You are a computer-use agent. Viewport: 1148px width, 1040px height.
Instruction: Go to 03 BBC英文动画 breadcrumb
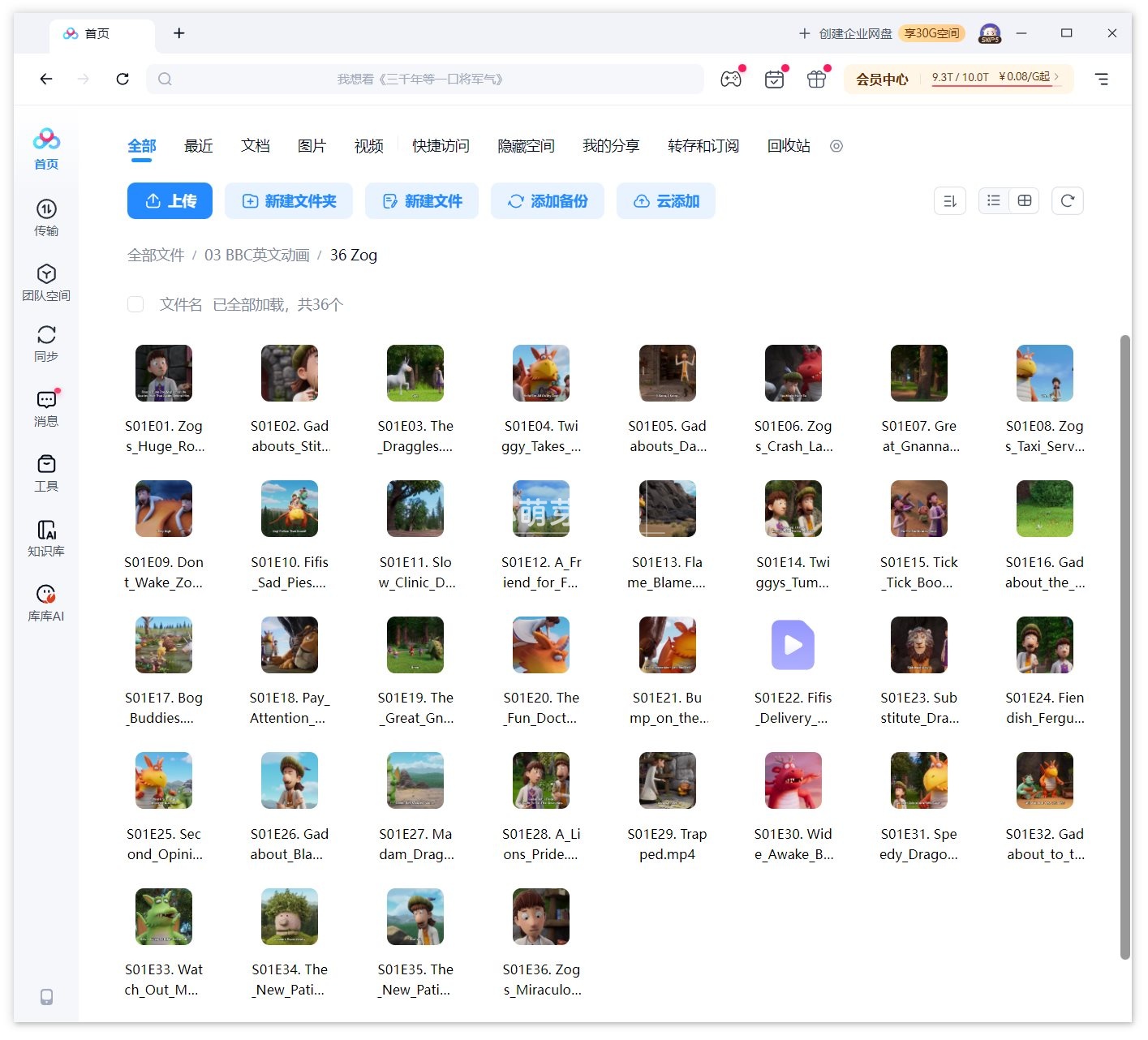(257, 255)
